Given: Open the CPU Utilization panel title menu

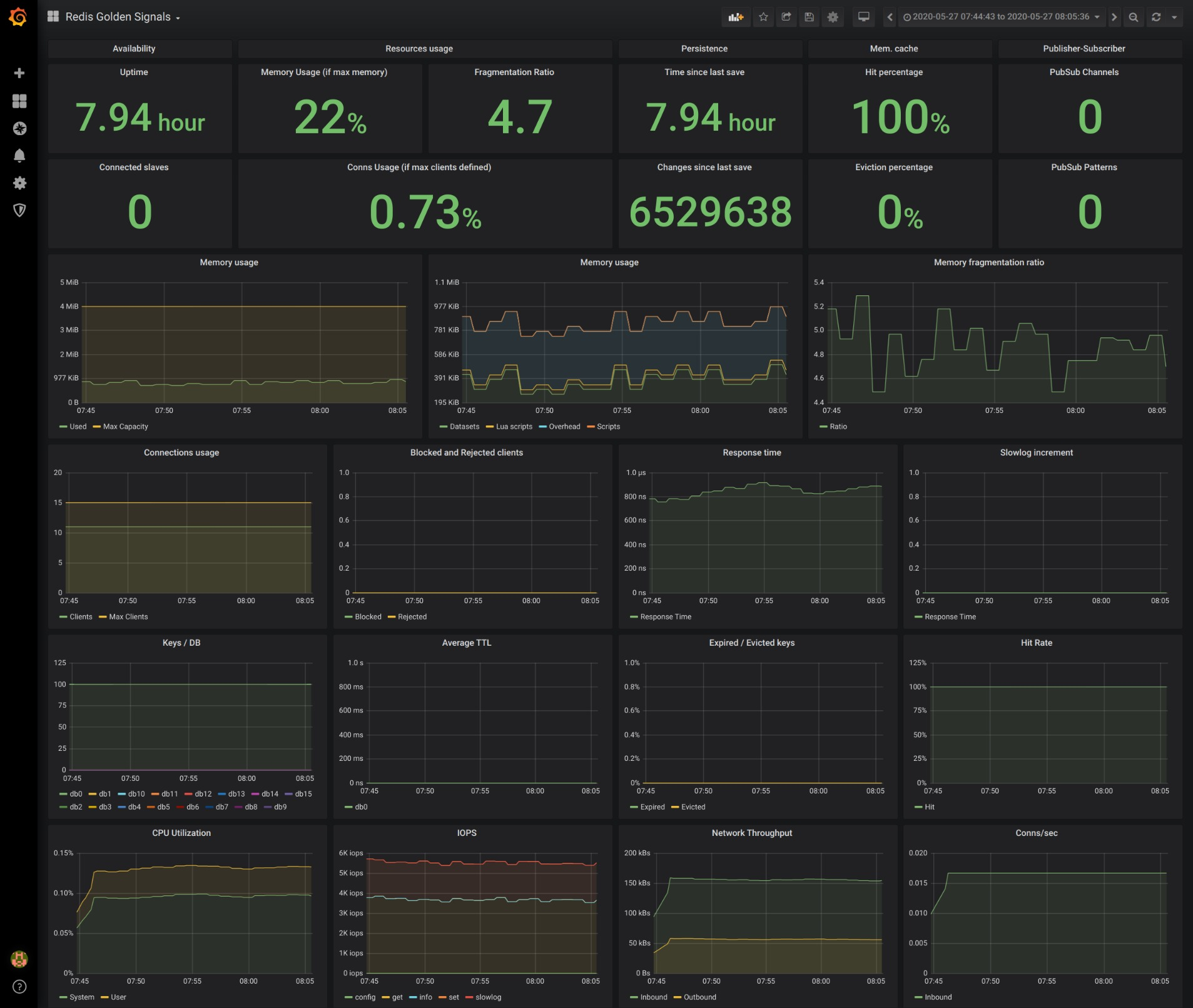Looking at the screenshot, I should pyautogui.click(x=181, y=833).
